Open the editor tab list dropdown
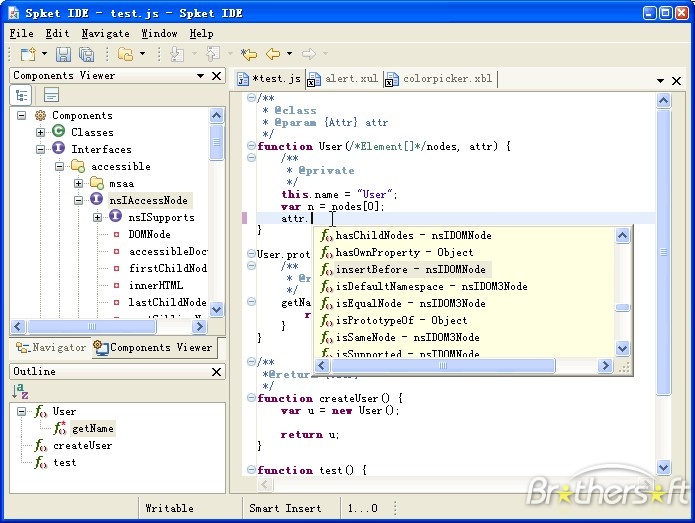This screenshot has width=695, height=523. click(660, 81)
